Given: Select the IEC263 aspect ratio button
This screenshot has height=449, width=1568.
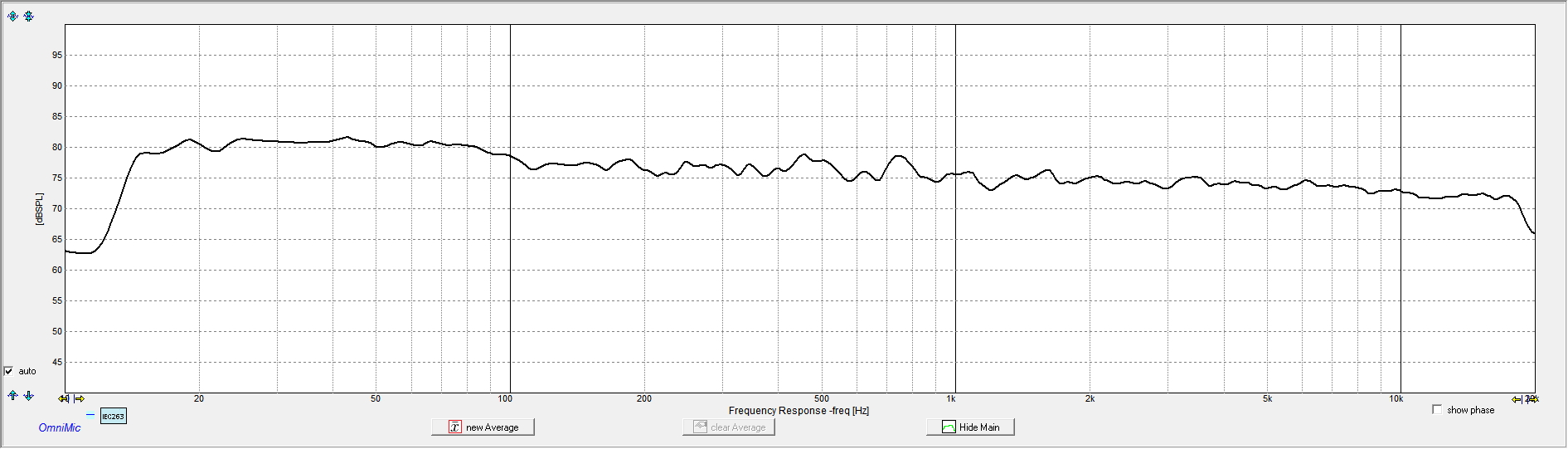Looking at the screenshot, I should 113,417.
